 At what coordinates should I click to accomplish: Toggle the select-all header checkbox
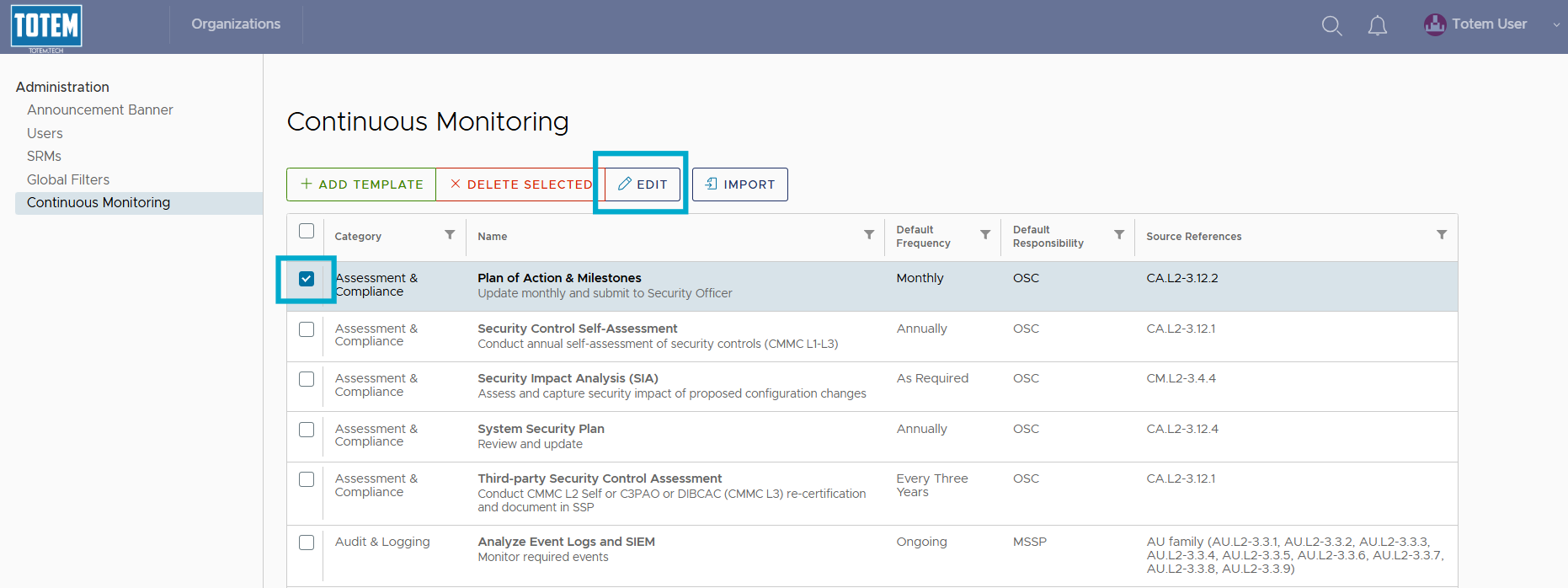point(307,231)
